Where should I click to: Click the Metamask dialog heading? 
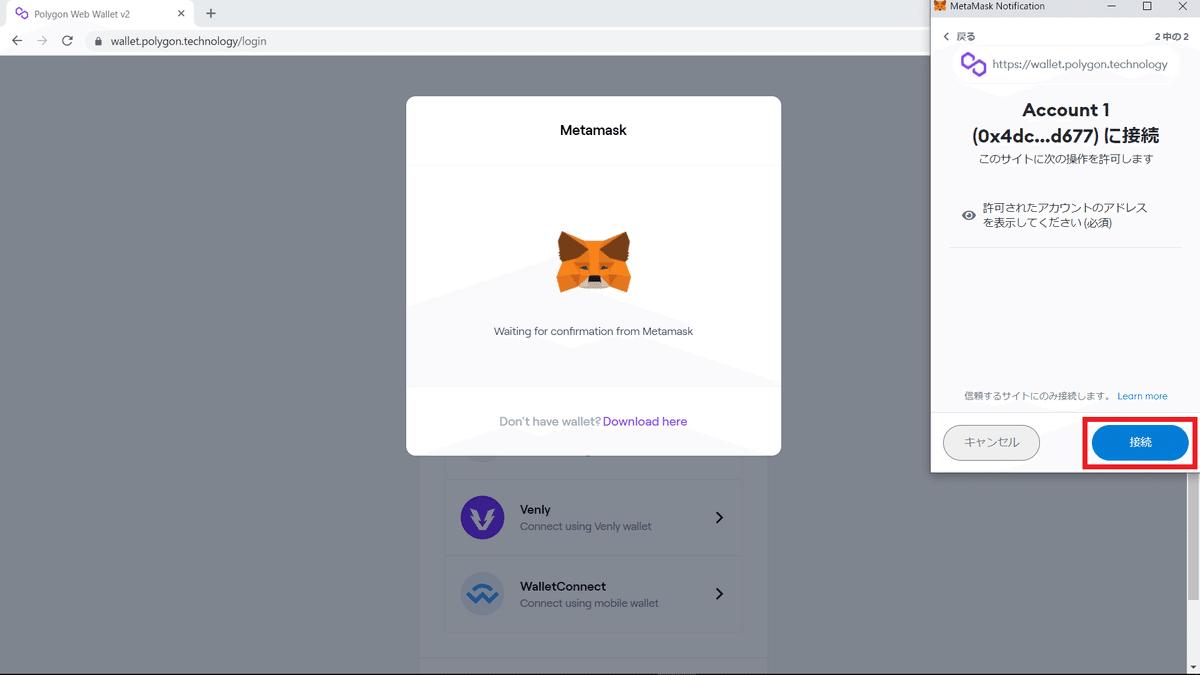pyautogui.click(x=593, y=130)
